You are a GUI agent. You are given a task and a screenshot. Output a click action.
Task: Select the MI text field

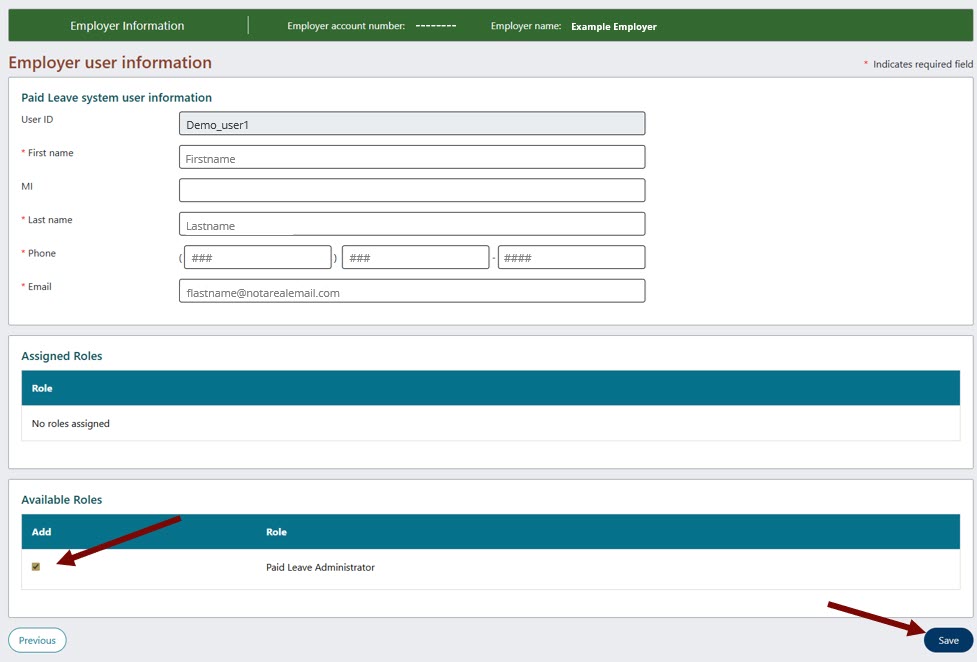(x=410, y=189)
